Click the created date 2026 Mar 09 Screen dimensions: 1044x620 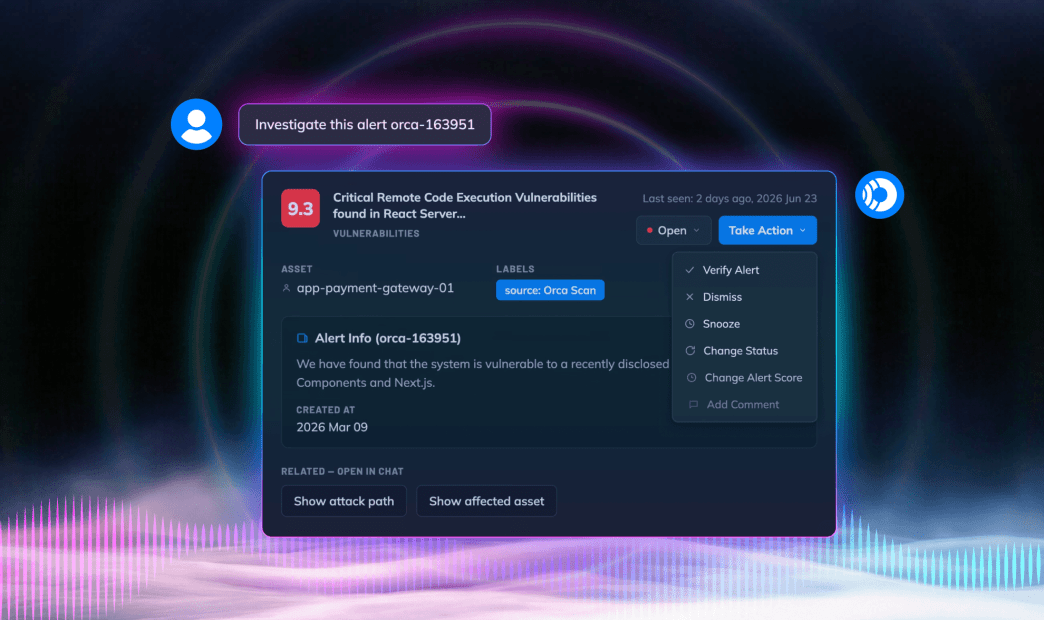[332, 427]
